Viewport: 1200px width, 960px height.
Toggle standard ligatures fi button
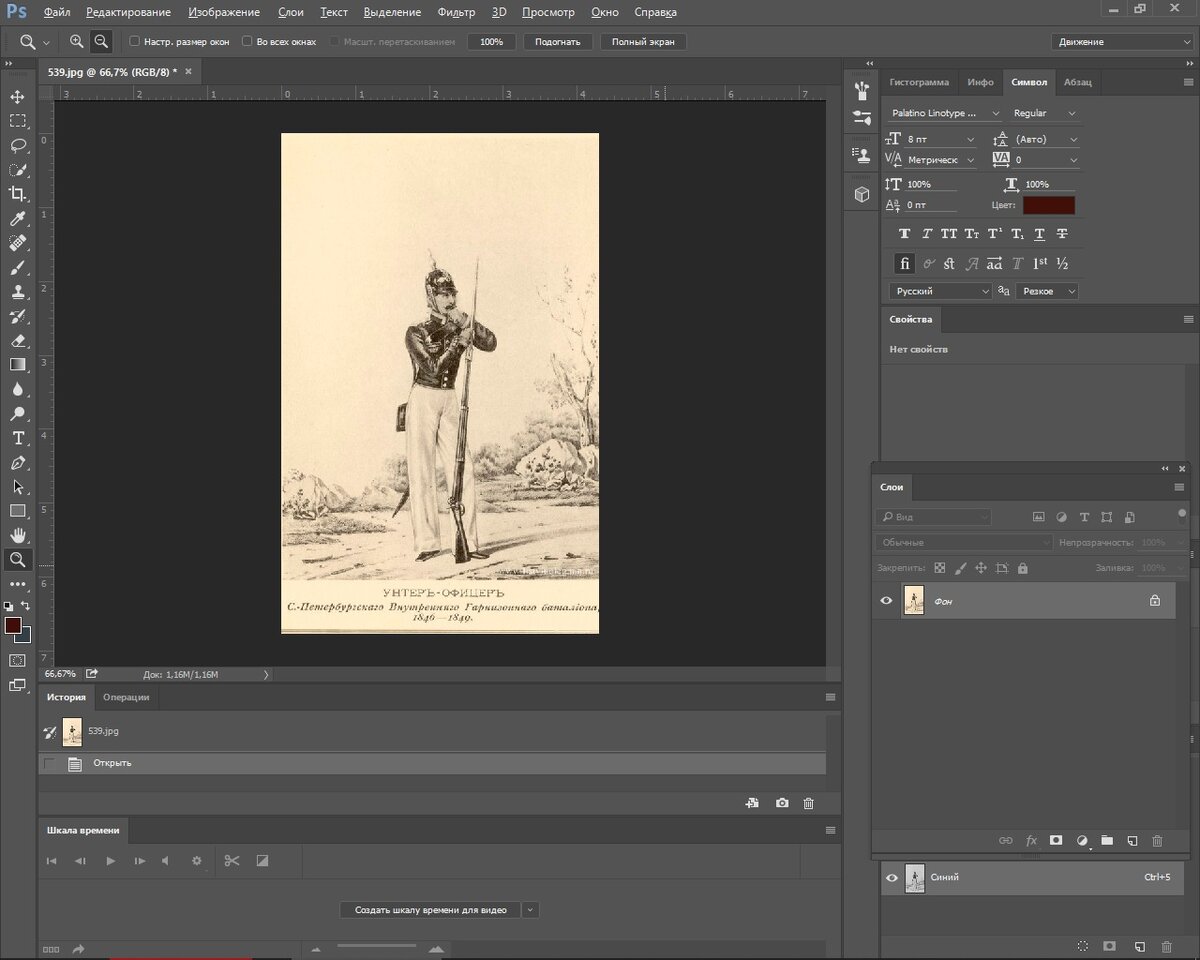click(x=904, y=264)
